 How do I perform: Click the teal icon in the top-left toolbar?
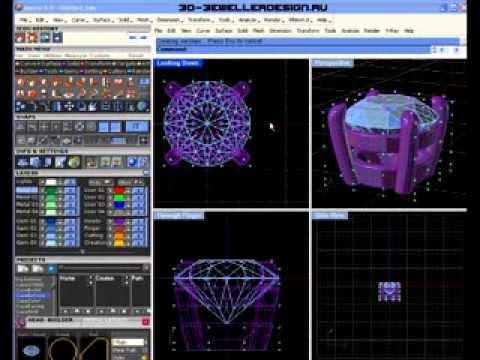pyautogui.click(x=45, y=37)
